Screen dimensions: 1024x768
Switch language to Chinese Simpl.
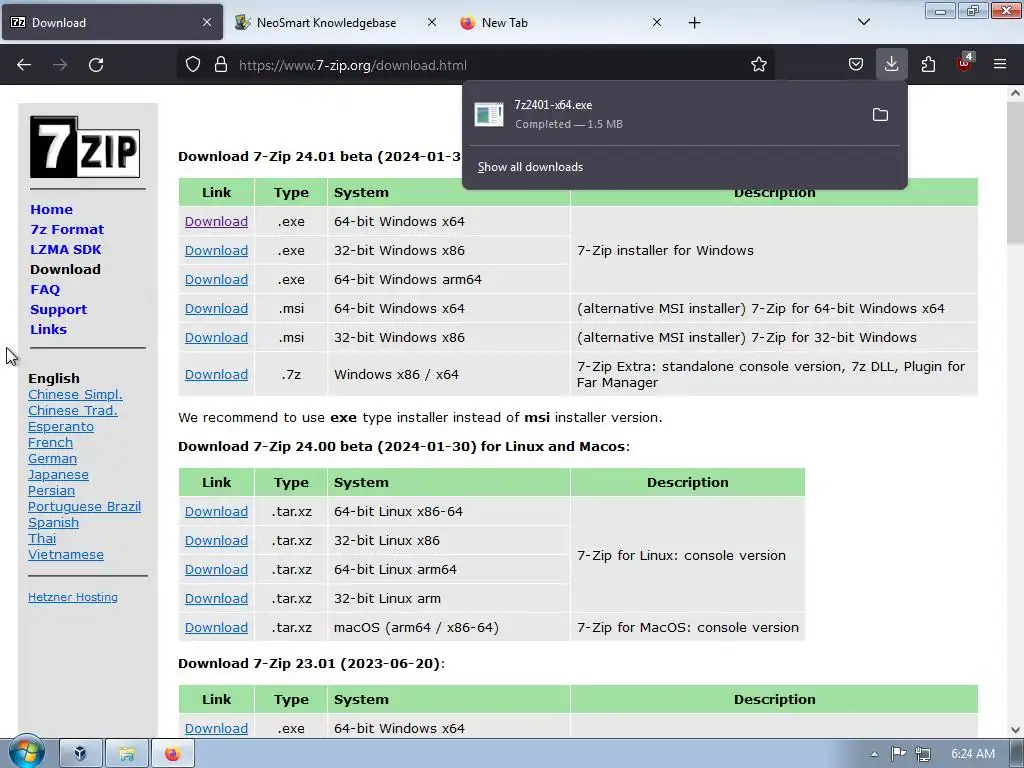75,394
